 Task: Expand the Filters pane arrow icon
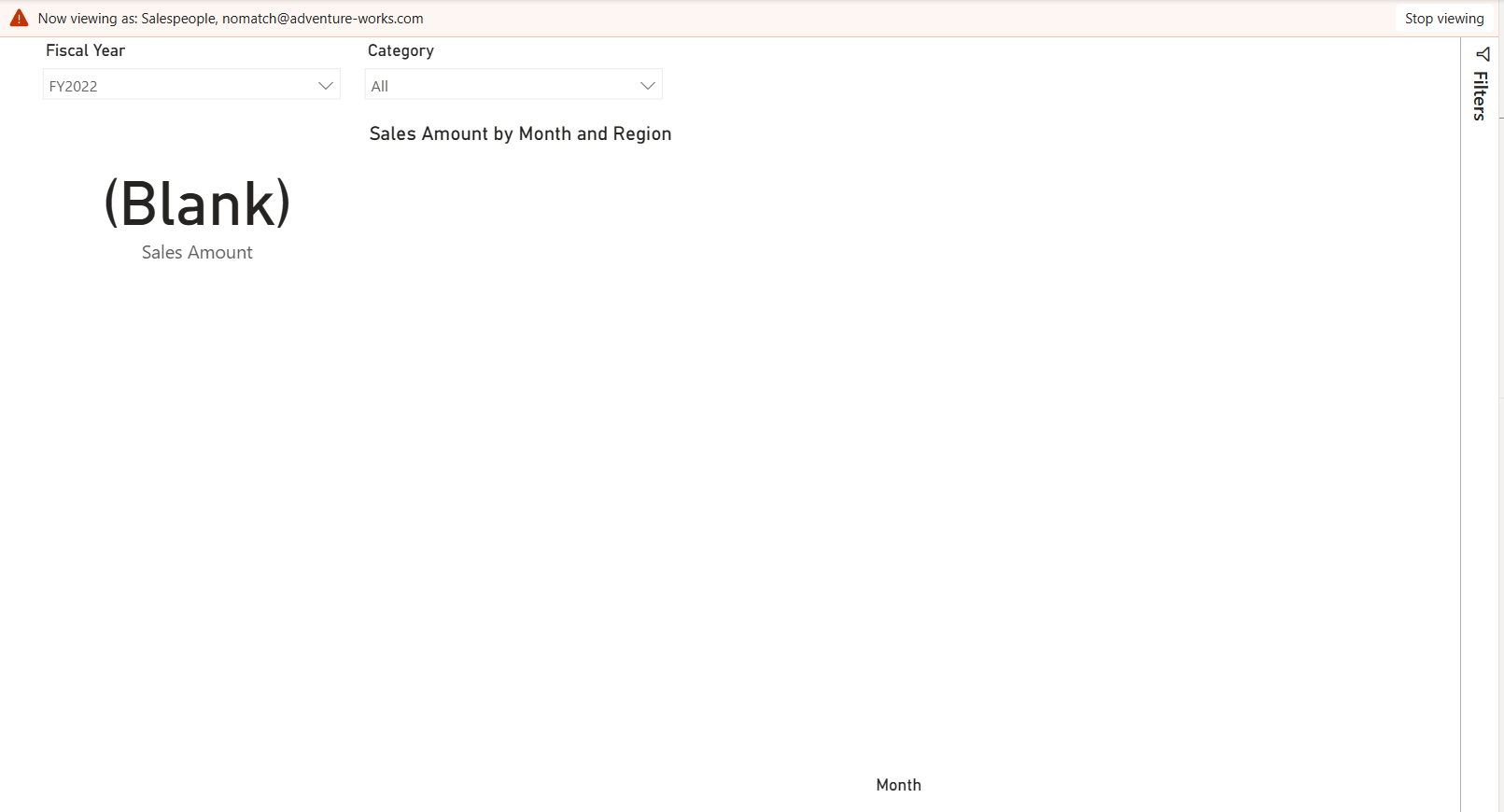(1483, 54)
